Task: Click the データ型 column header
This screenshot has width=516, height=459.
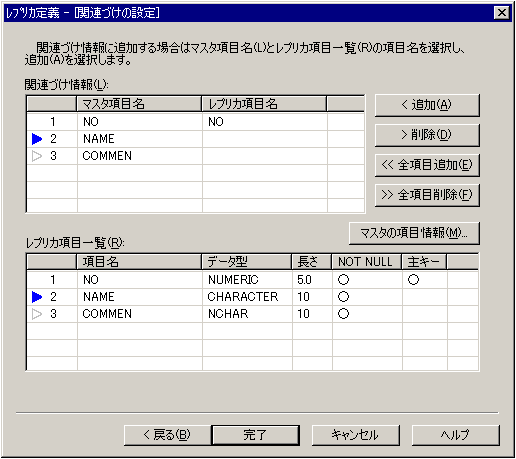Action: tap(247, 262)
